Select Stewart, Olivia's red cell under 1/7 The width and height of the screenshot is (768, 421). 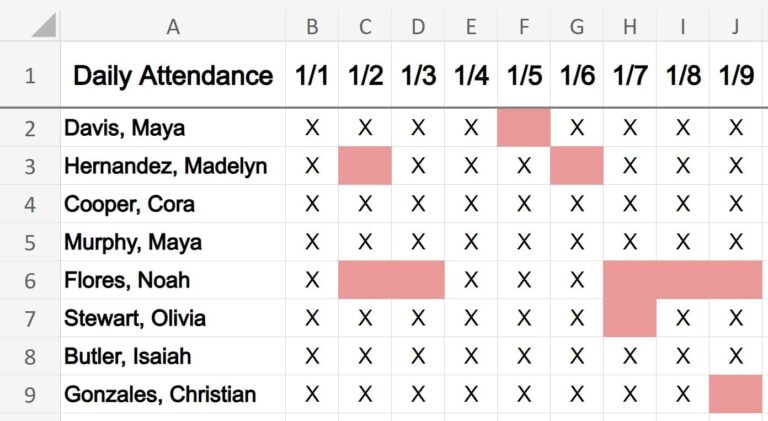630,318
